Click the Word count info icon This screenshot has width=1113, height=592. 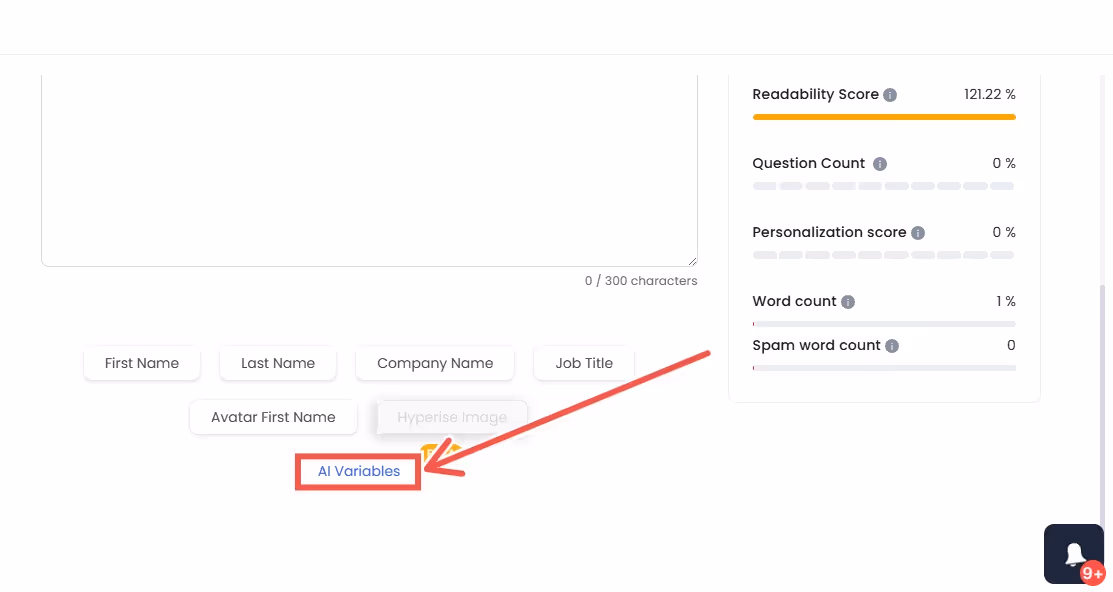[x=847, y=301]
